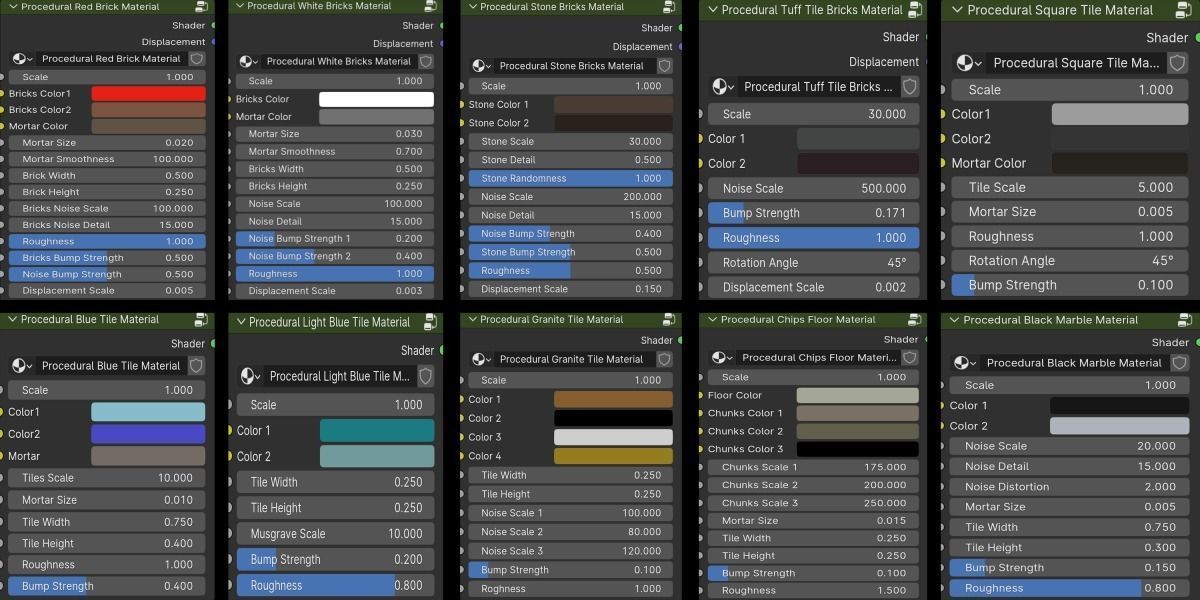The image size is (1200, 600).
Task: Click Procedural Red Brick Material name field
Action: (x=111, y=59)
